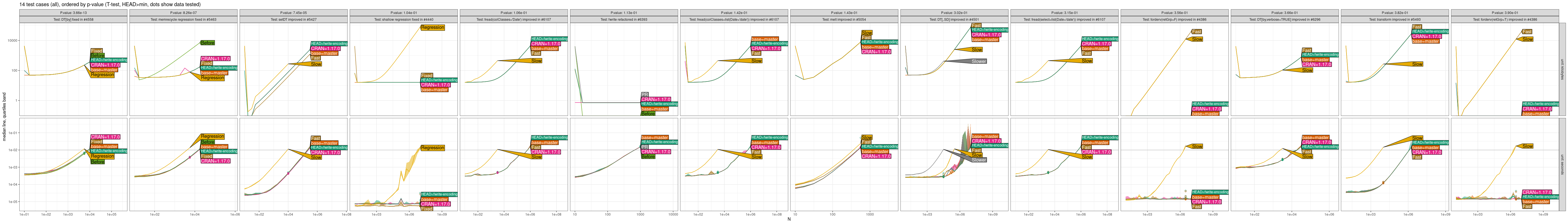Viewport: 1568px width, 224px height.
Task: Click the 'PR' label in fwrite kilobytes panel
Action: click(645, 95)
